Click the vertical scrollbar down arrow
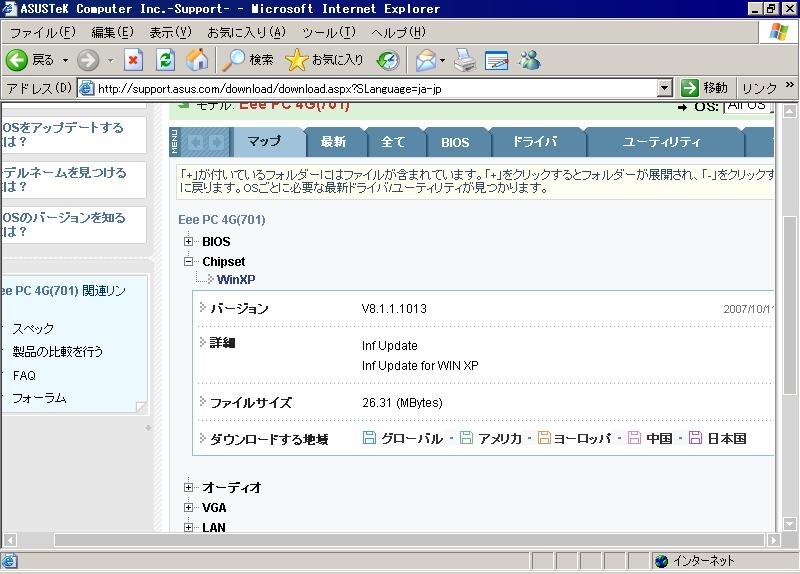The width and height of the screenshot is (800, 574). click(x=790, y=524)
